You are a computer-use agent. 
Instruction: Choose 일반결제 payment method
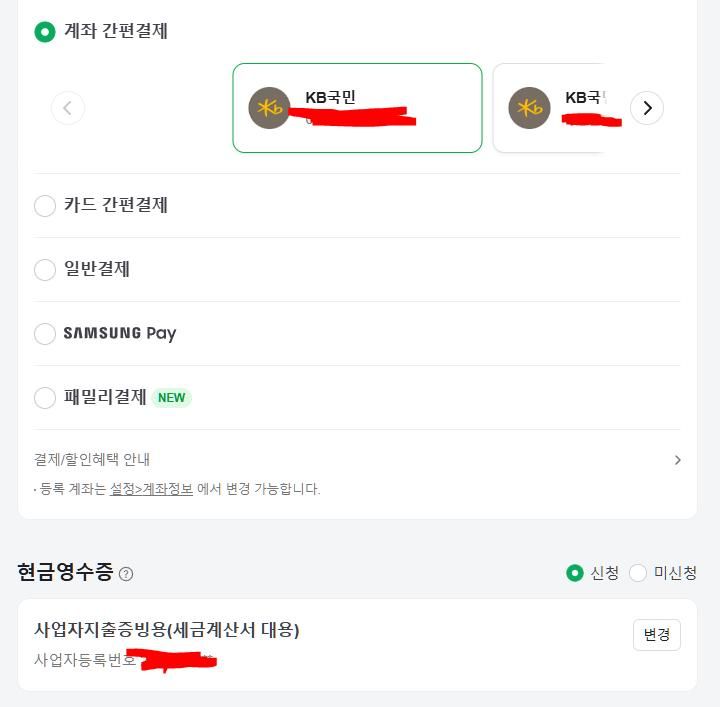(45, 270)
